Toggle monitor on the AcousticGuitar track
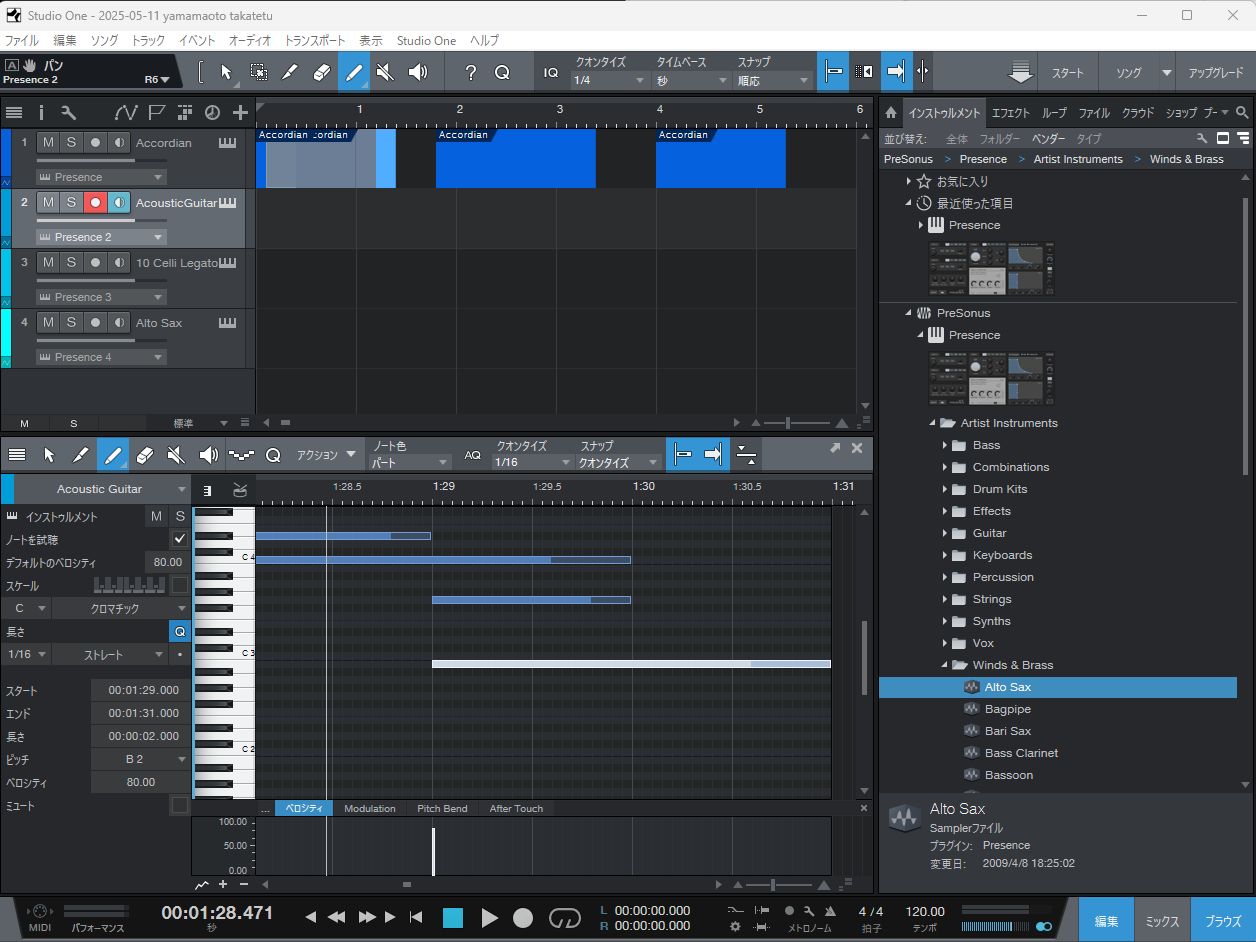Viewport: 1256px width, 942px height. pyautogui.click(x=119, y=203)
